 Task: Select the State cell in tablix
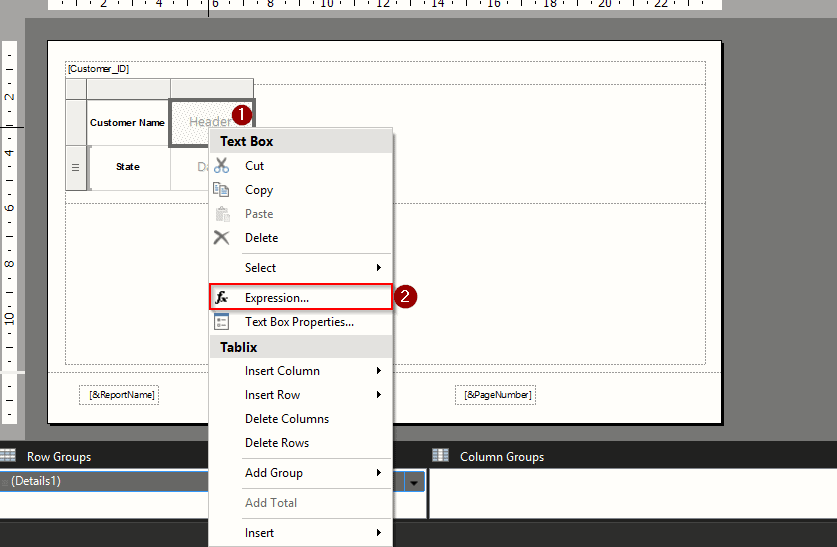(127, 167)
